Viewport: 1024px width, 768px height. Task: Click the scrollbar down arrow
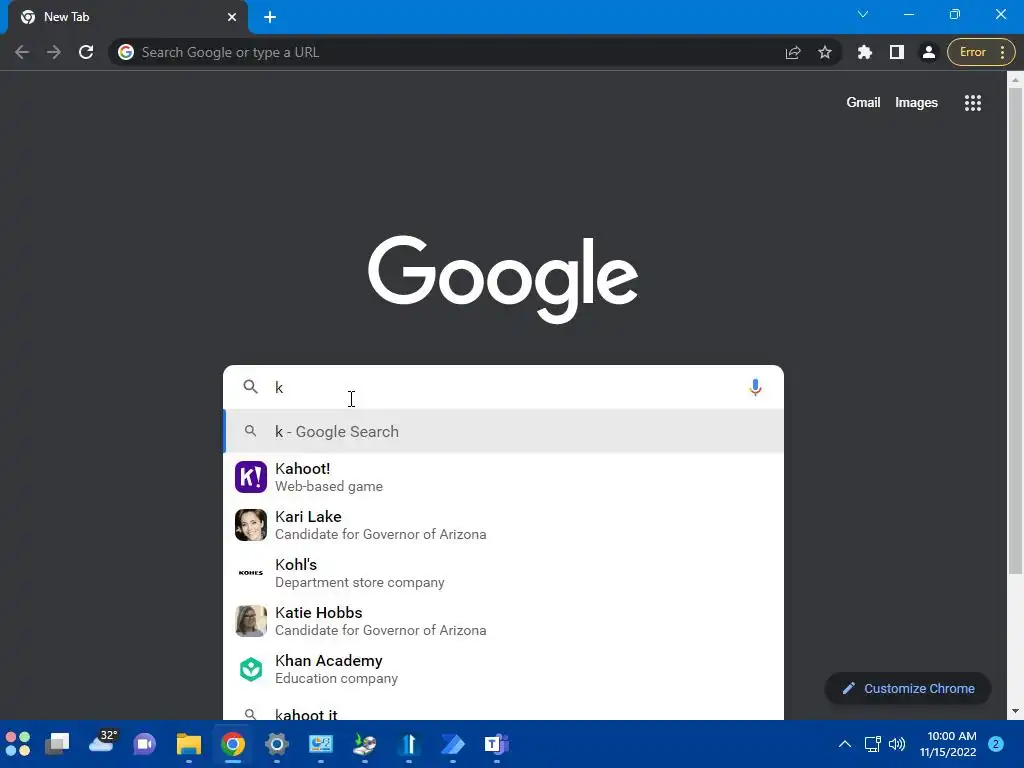point(1015,711)
